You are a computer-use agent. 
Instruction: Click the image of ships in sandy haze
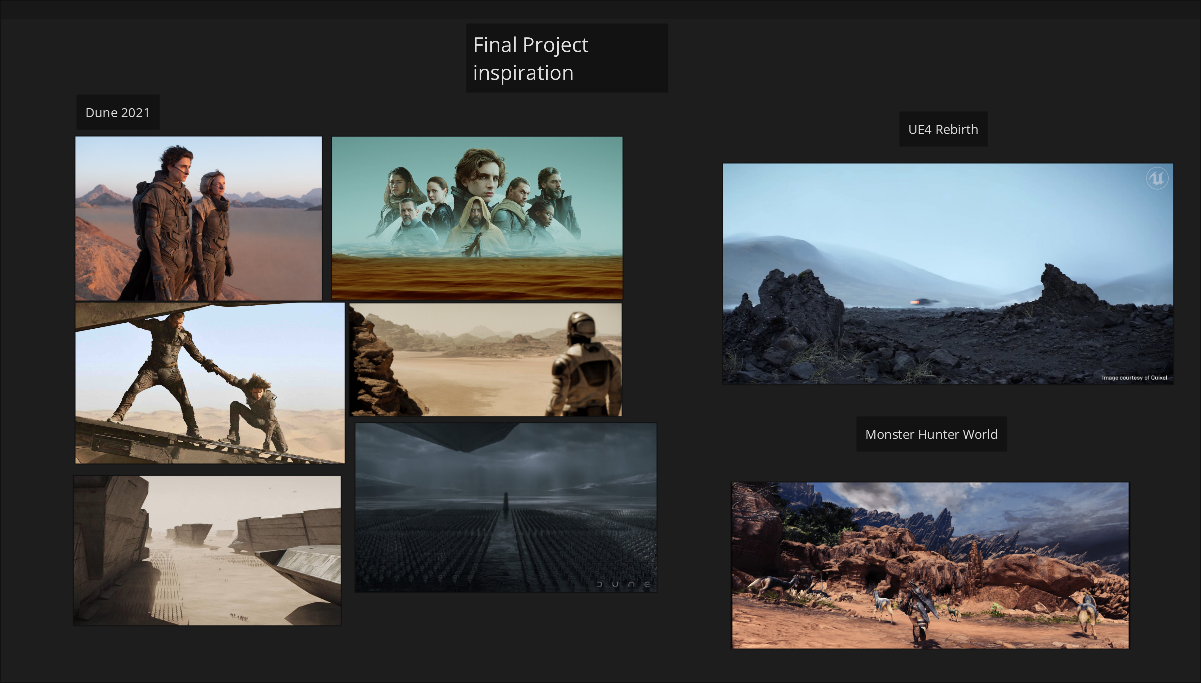click(207, 550)
